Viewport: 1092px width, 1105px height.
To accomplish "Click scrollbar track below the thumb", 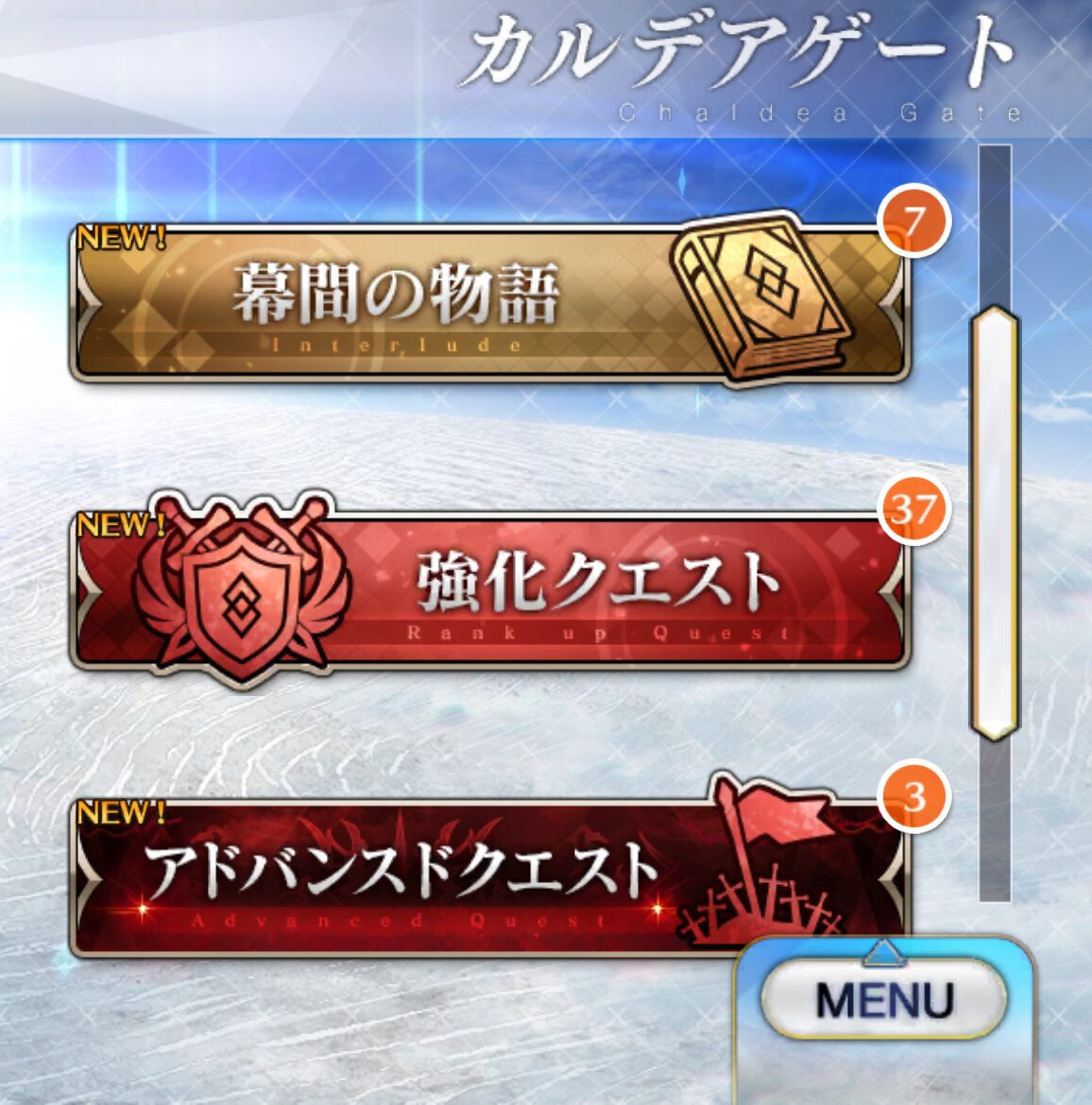I will click(995, 822).
